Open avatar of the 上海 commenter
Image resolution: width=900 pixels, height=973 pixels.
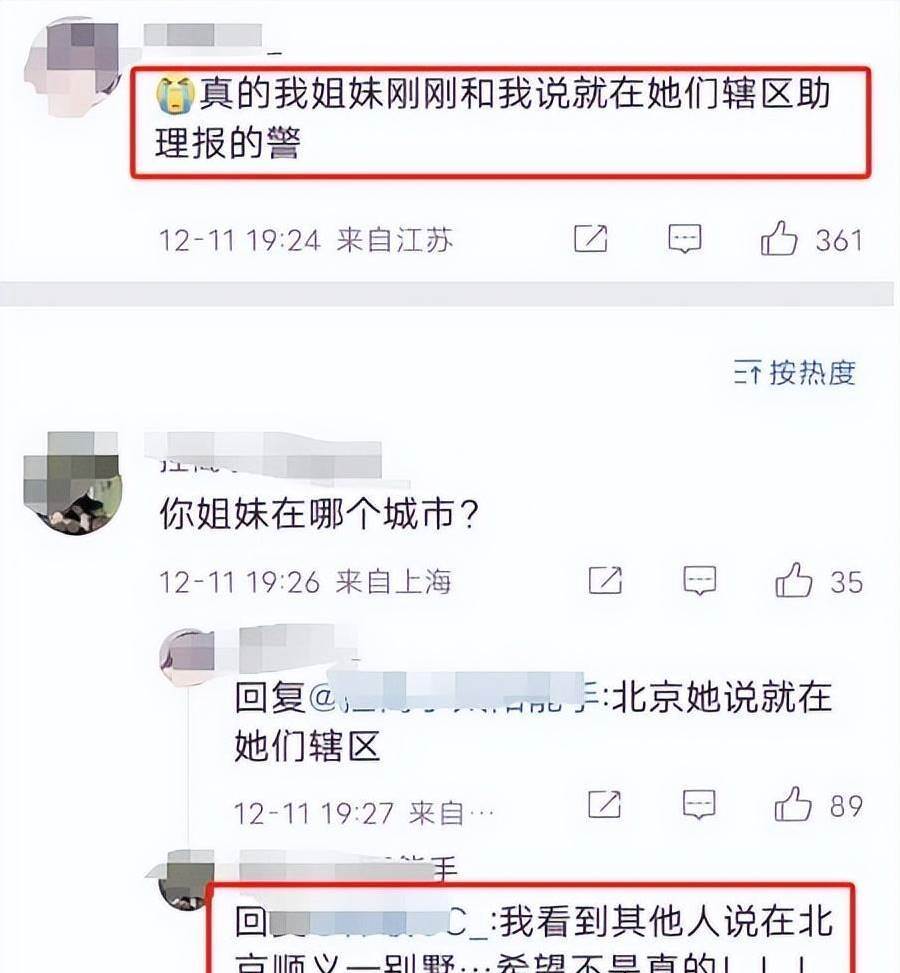point(71,483)
